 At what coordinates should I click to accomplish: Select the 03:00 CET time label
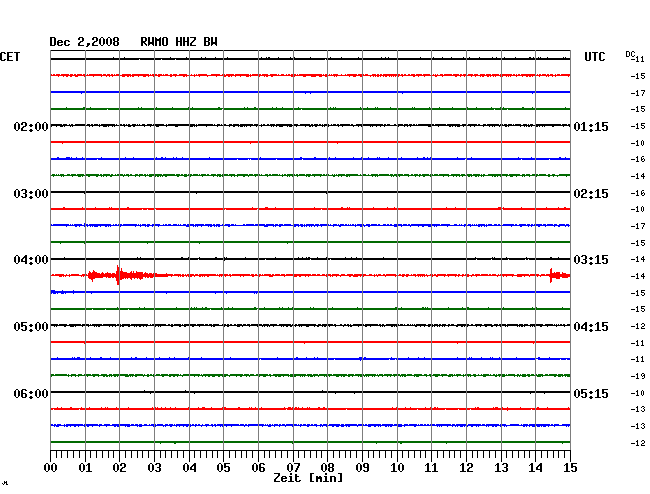coord(31,194)
